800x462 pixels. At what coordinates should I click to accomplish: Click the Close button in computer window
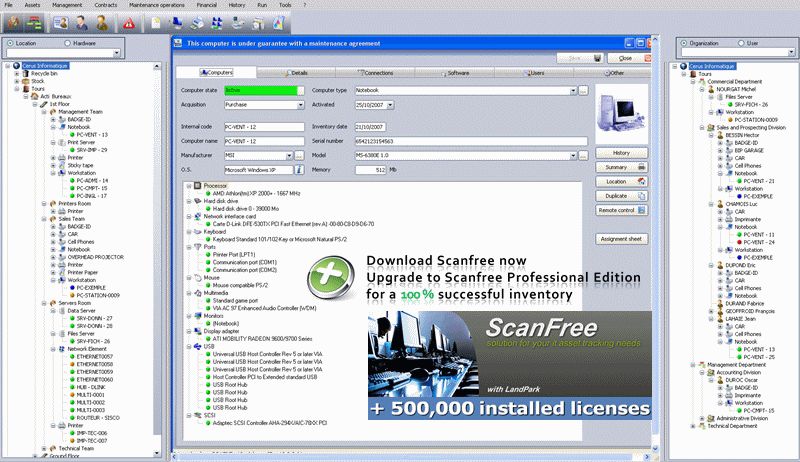(x=630, y=58)
